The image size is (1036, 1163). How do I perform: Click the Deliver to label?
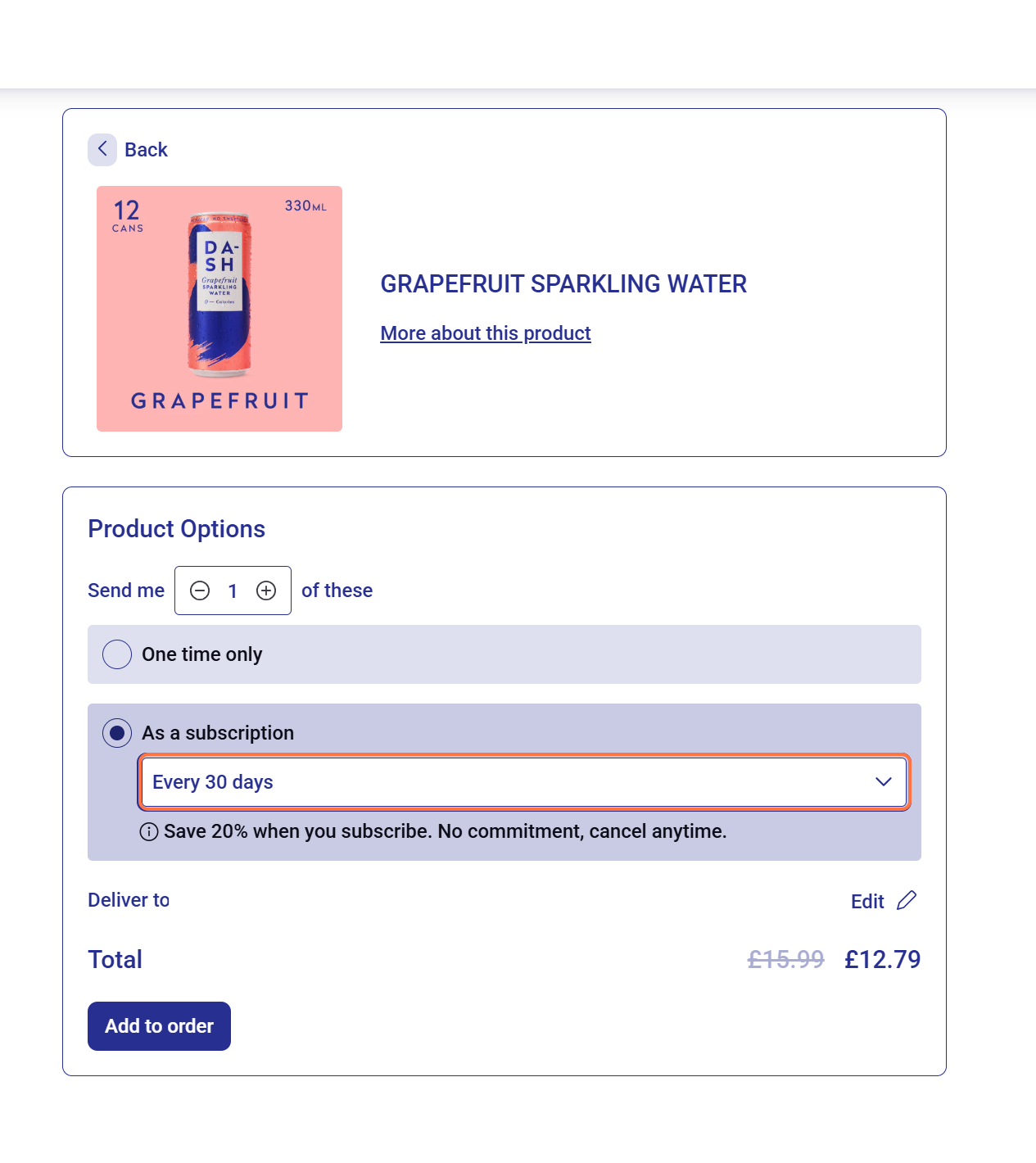point(129,900)
